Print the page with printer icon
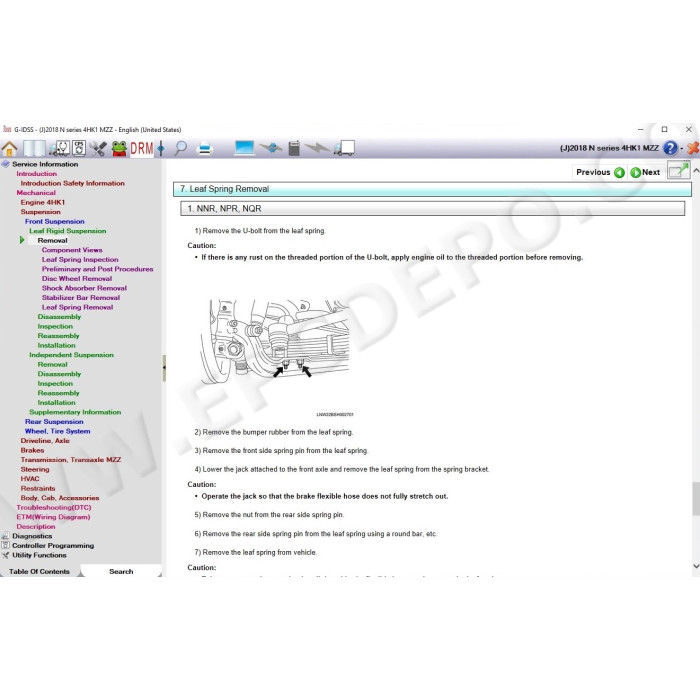 (205, 148)
